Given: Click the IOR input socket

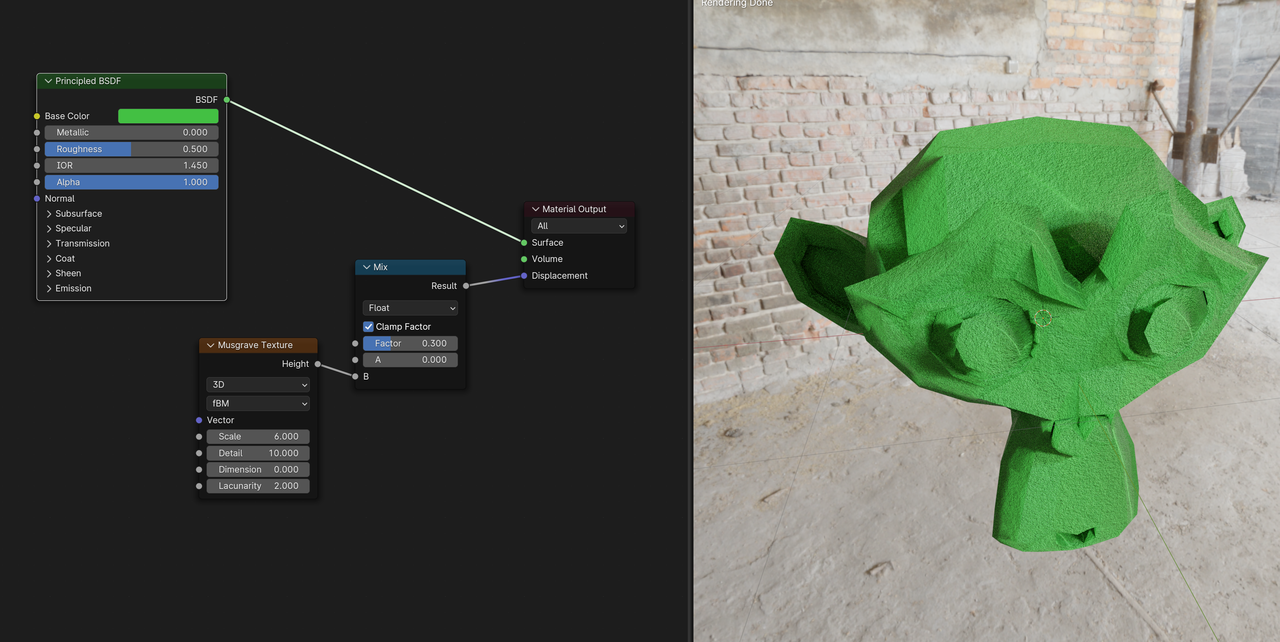Looking at the screenshot, I should pyautogui.click(x=37, y=165).
